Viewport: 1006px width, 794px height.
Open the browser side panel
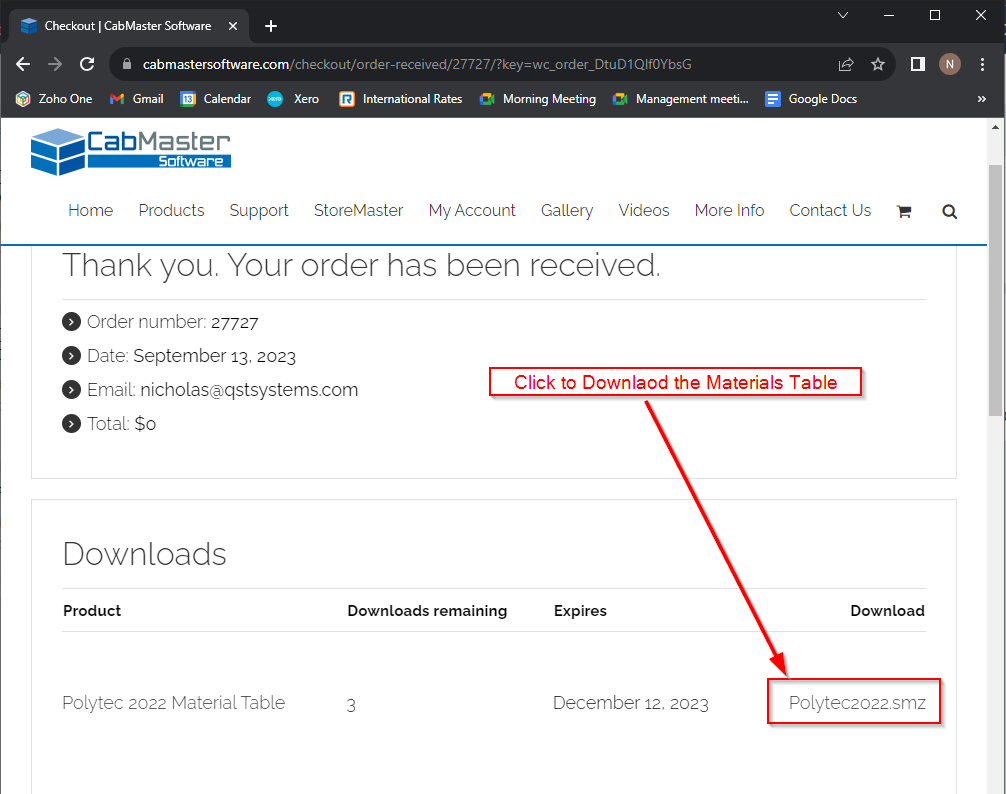click(x=917, y=64)
